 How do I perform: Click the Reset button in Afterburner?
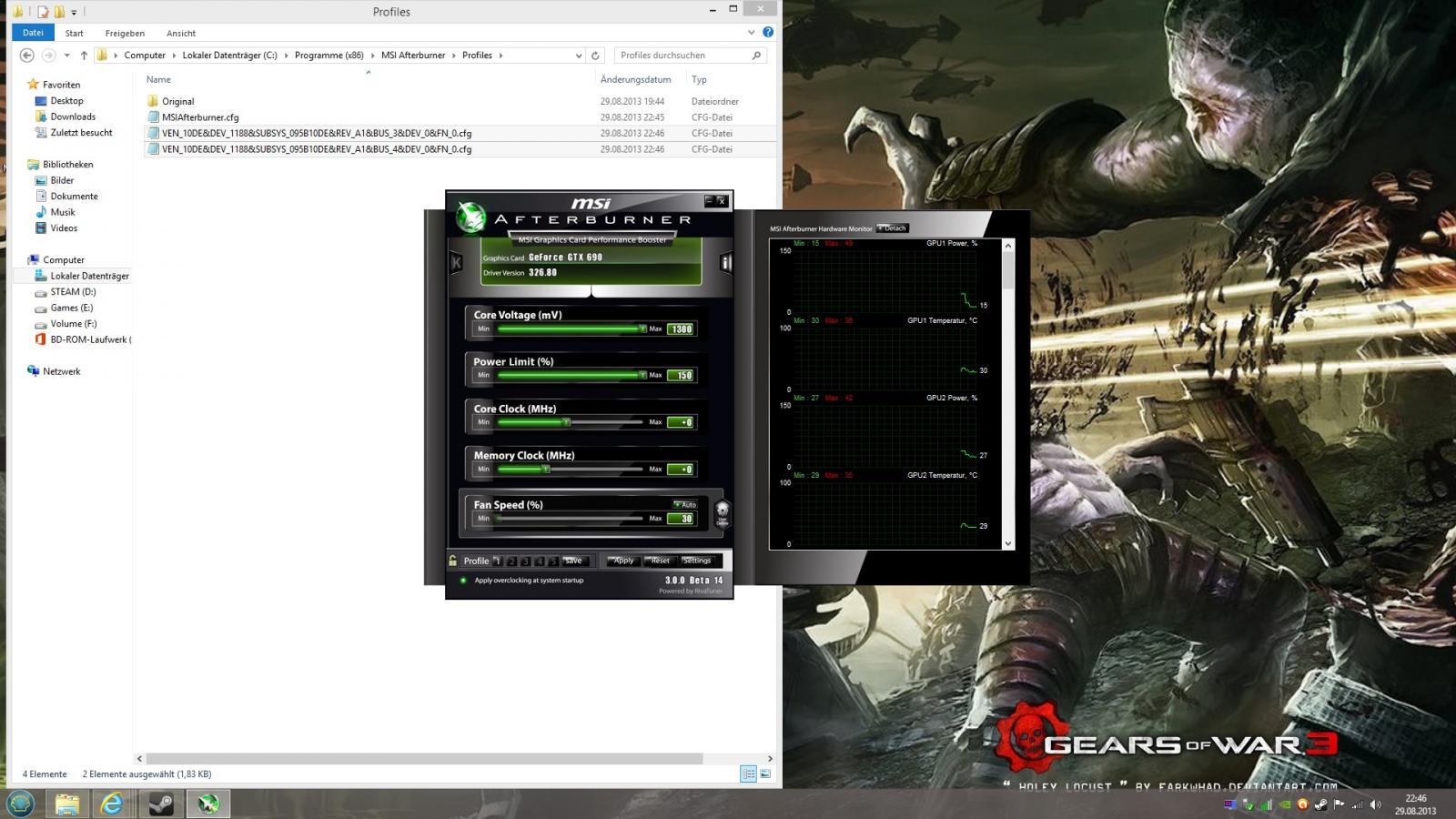[660, 561]
